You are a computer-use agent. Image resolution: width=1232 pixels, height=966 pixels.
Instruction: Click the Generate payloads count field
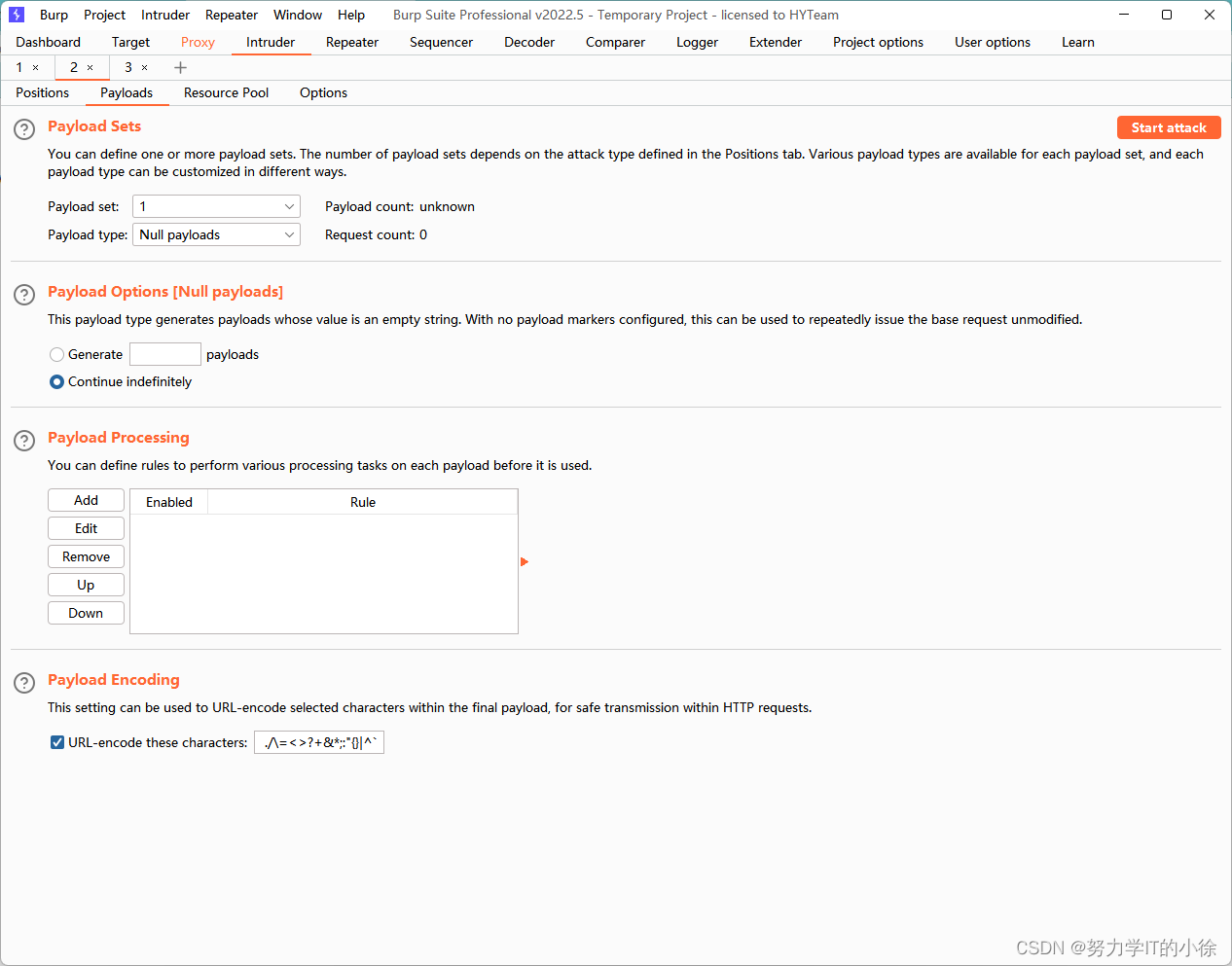(x=165, y=354)
